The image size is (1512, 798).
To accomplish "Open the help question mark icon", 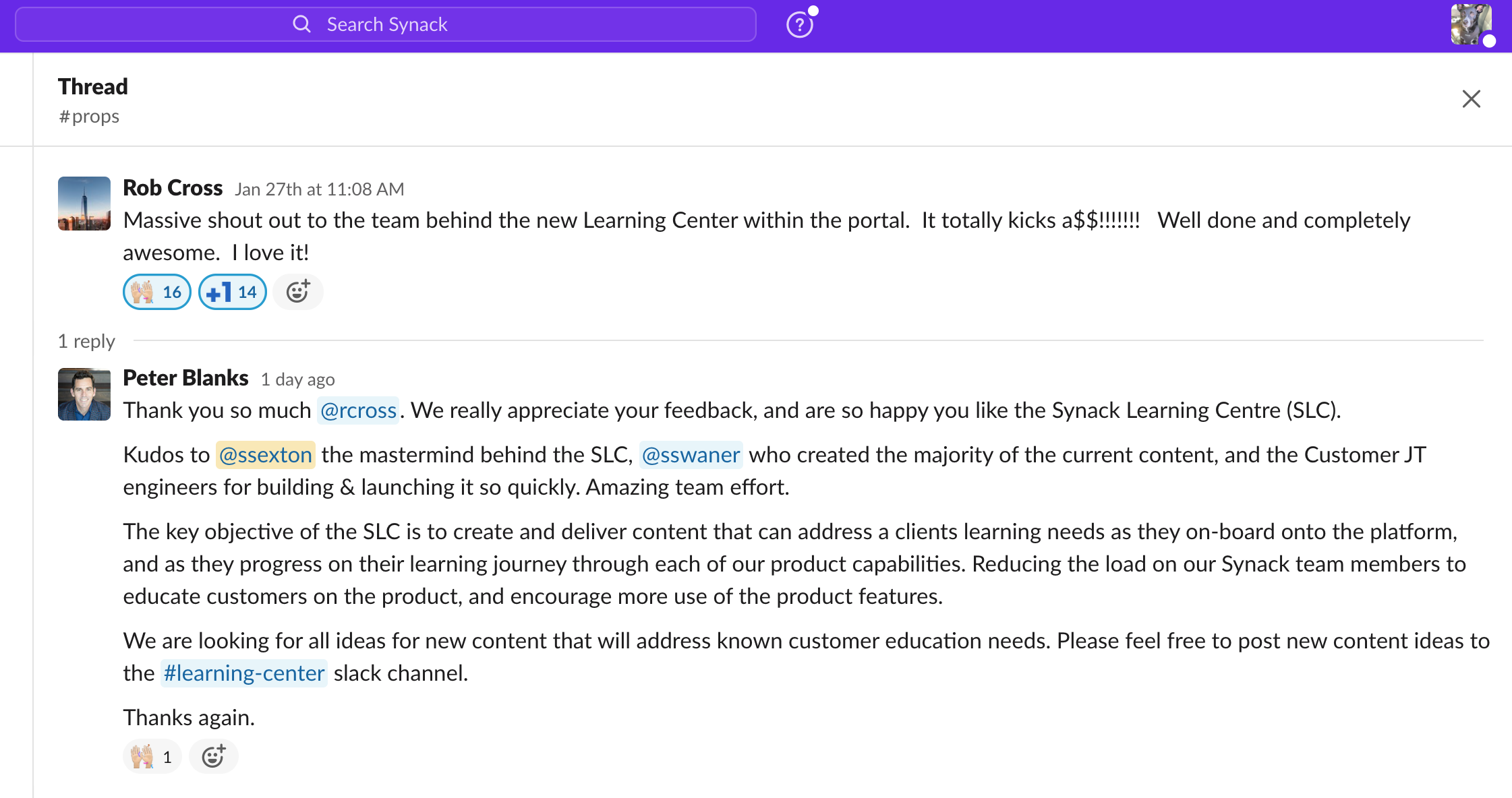I will point(800,25).
